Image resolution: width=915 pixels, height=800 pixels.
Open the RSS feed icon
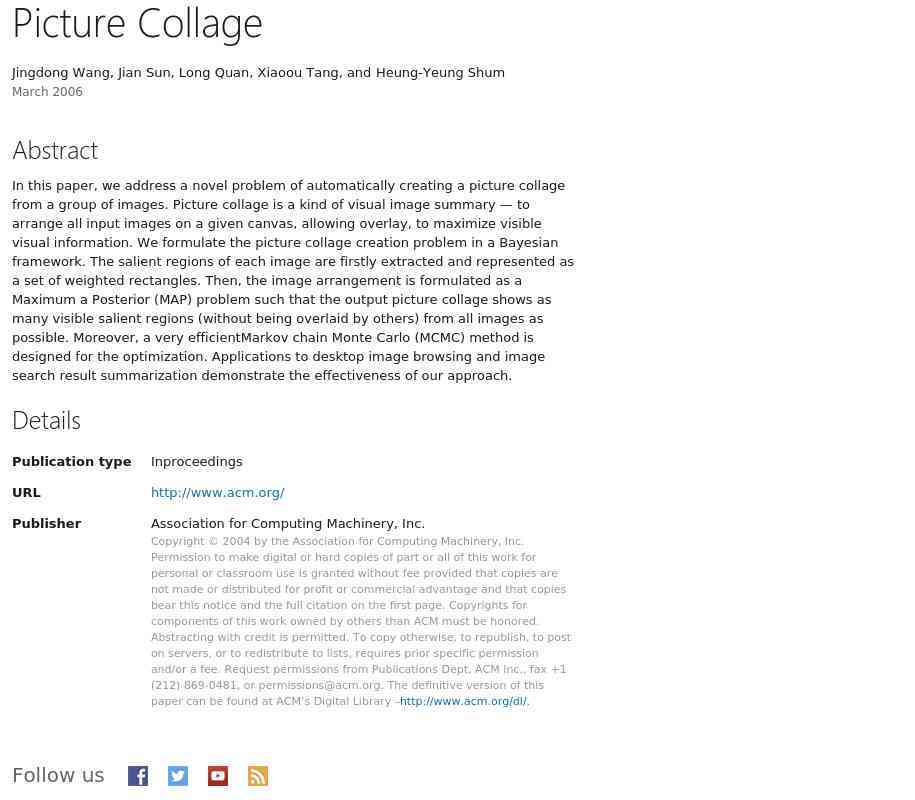pyautogui.click(x=258, y=776)
